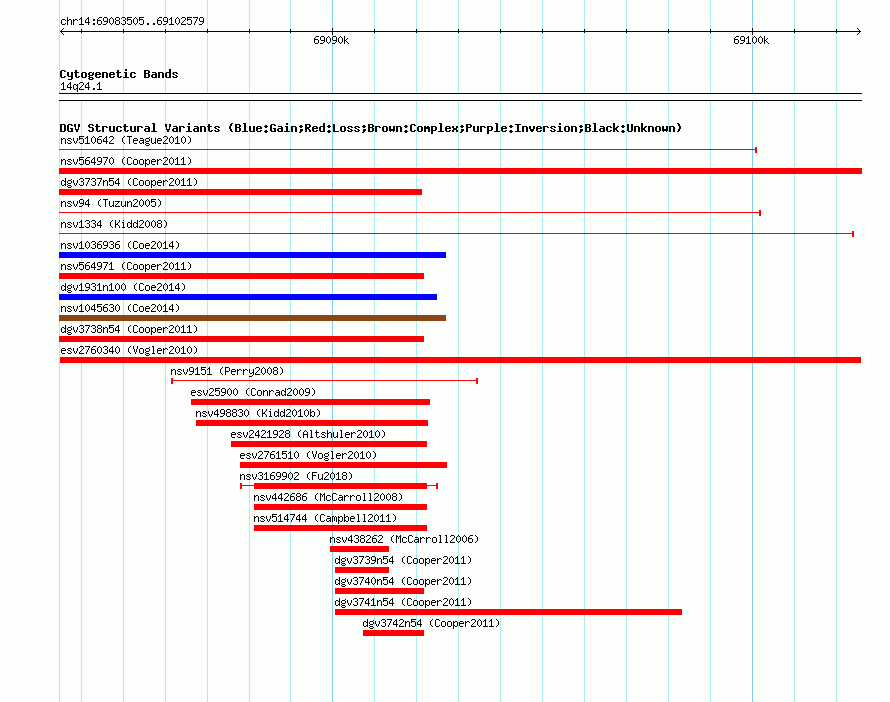Click the nsv510642 (Teague2010) variant label

click(126, 140)
